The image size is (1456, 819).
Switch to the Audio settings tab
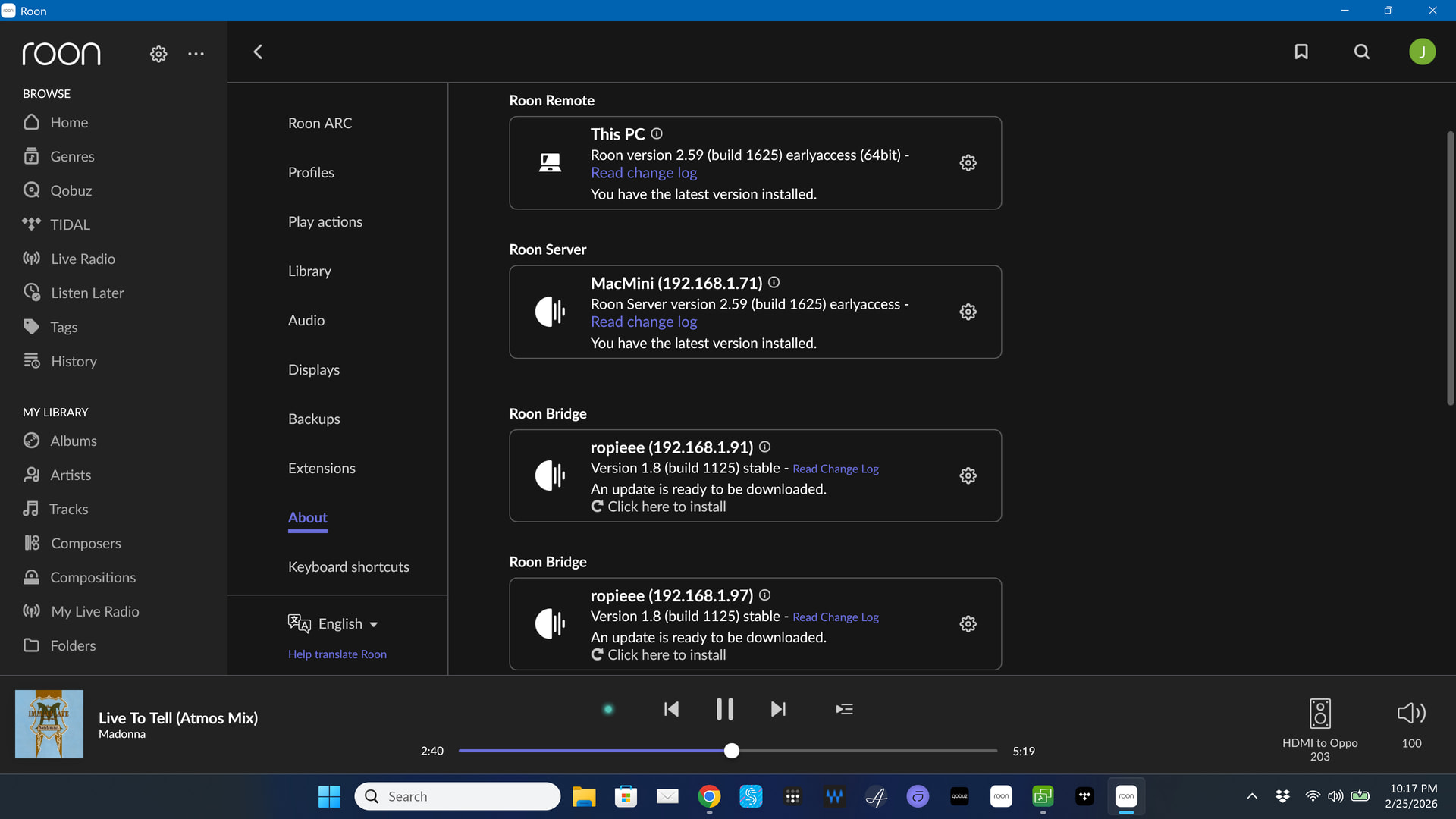tap(306, 320)
